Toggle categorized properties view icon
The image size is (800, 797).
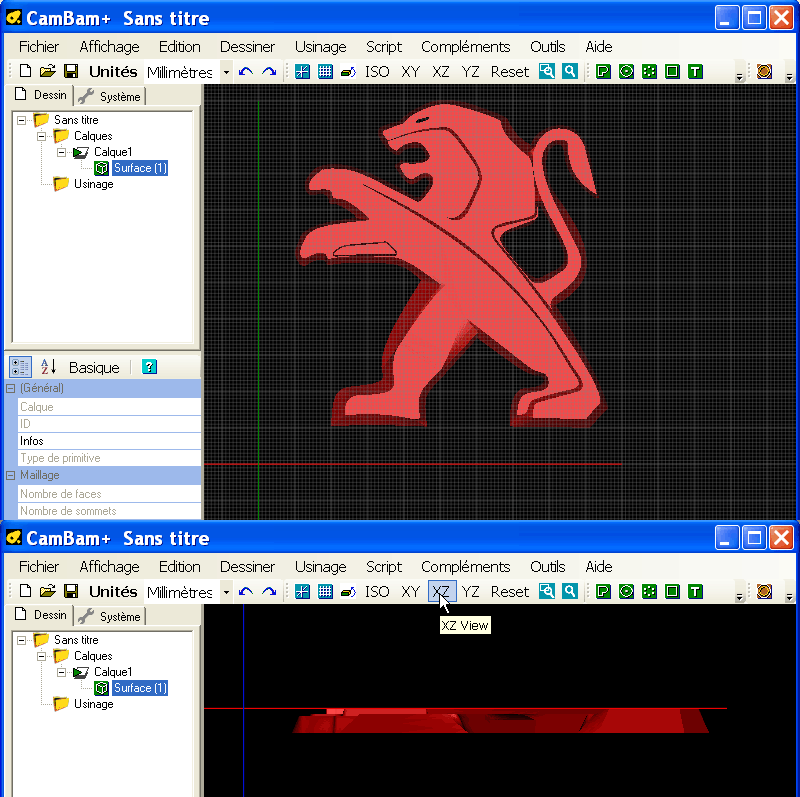click(20, 367)
